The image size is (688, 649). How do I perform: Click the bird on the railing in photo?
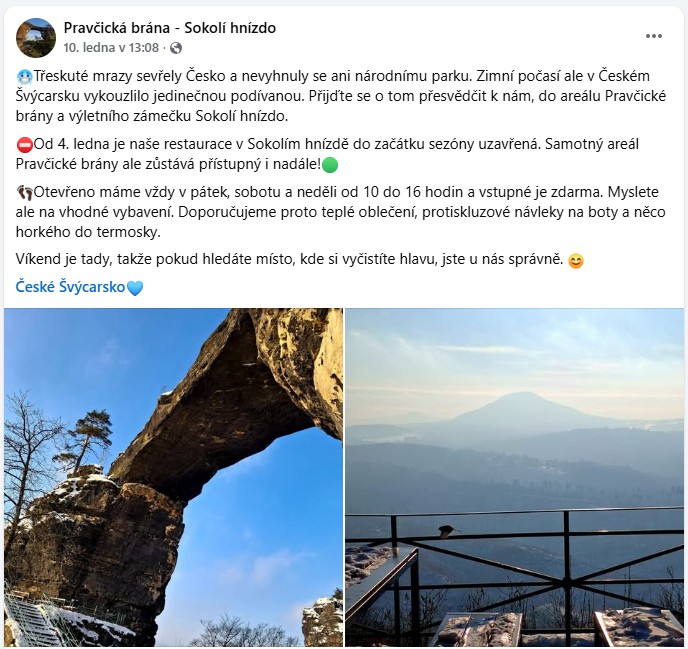coord(448,531)
